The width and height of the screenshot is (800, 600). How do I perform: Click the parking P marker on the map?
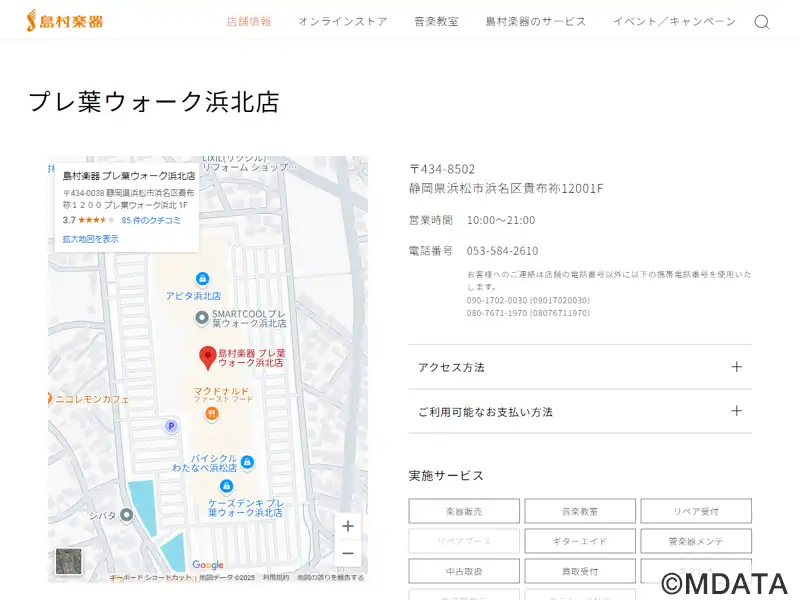(x=171, y=426)
